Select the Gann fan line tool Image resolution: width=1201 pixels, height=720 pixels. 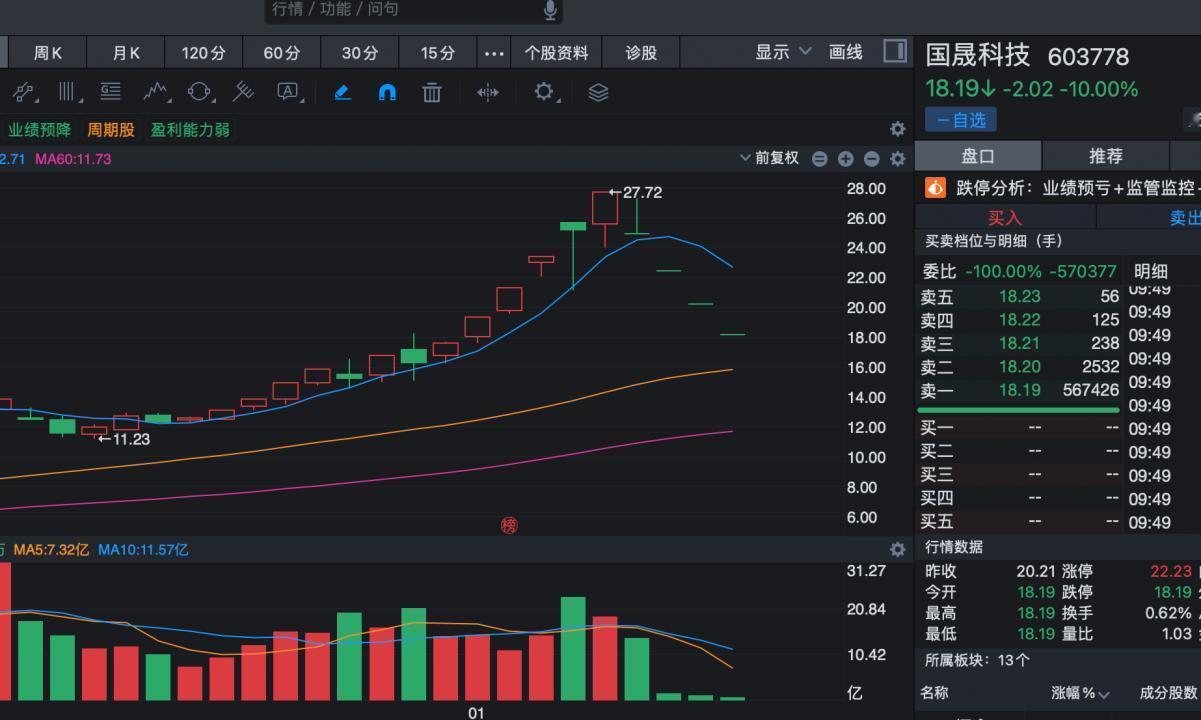[x=243, y=92]
